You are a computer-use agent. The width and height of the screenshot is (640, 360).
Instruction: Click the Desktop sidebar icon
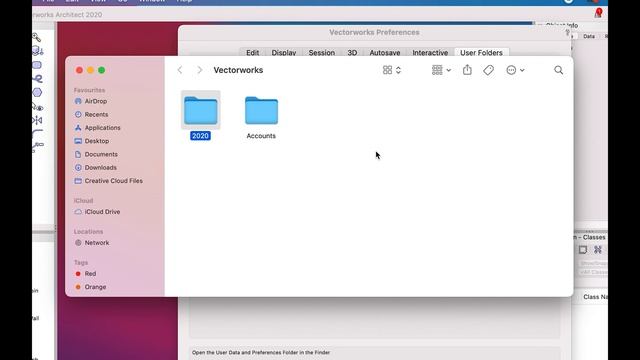(78, 141)
